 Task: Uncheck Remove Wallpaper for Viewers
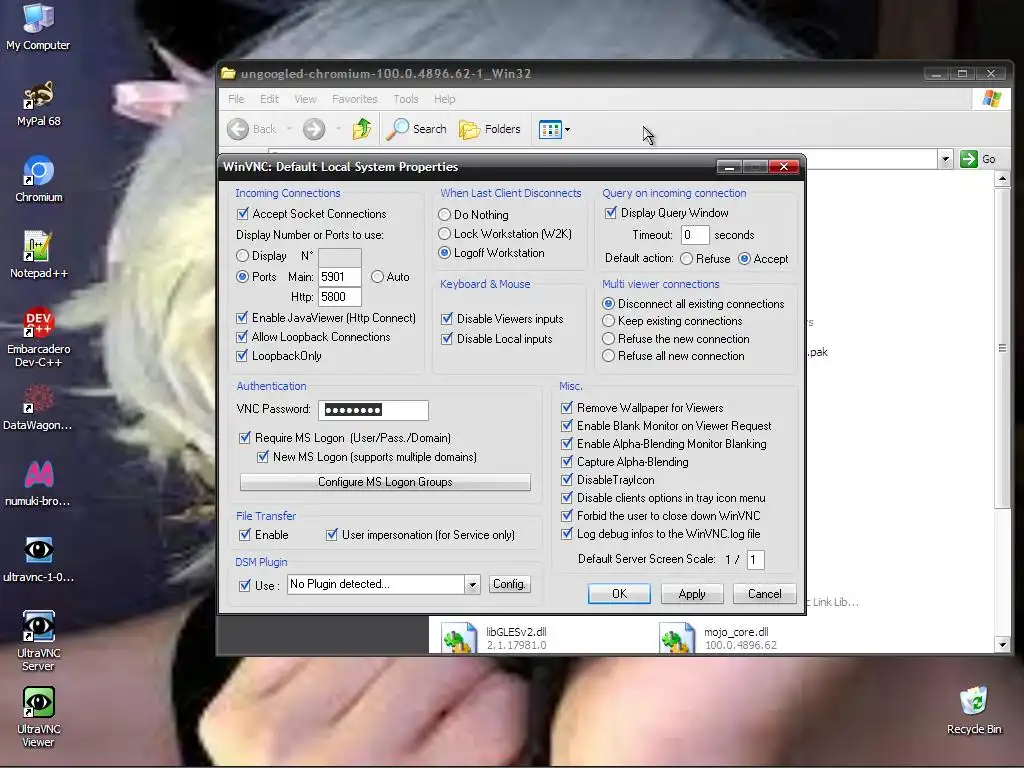tap(567, 408)
